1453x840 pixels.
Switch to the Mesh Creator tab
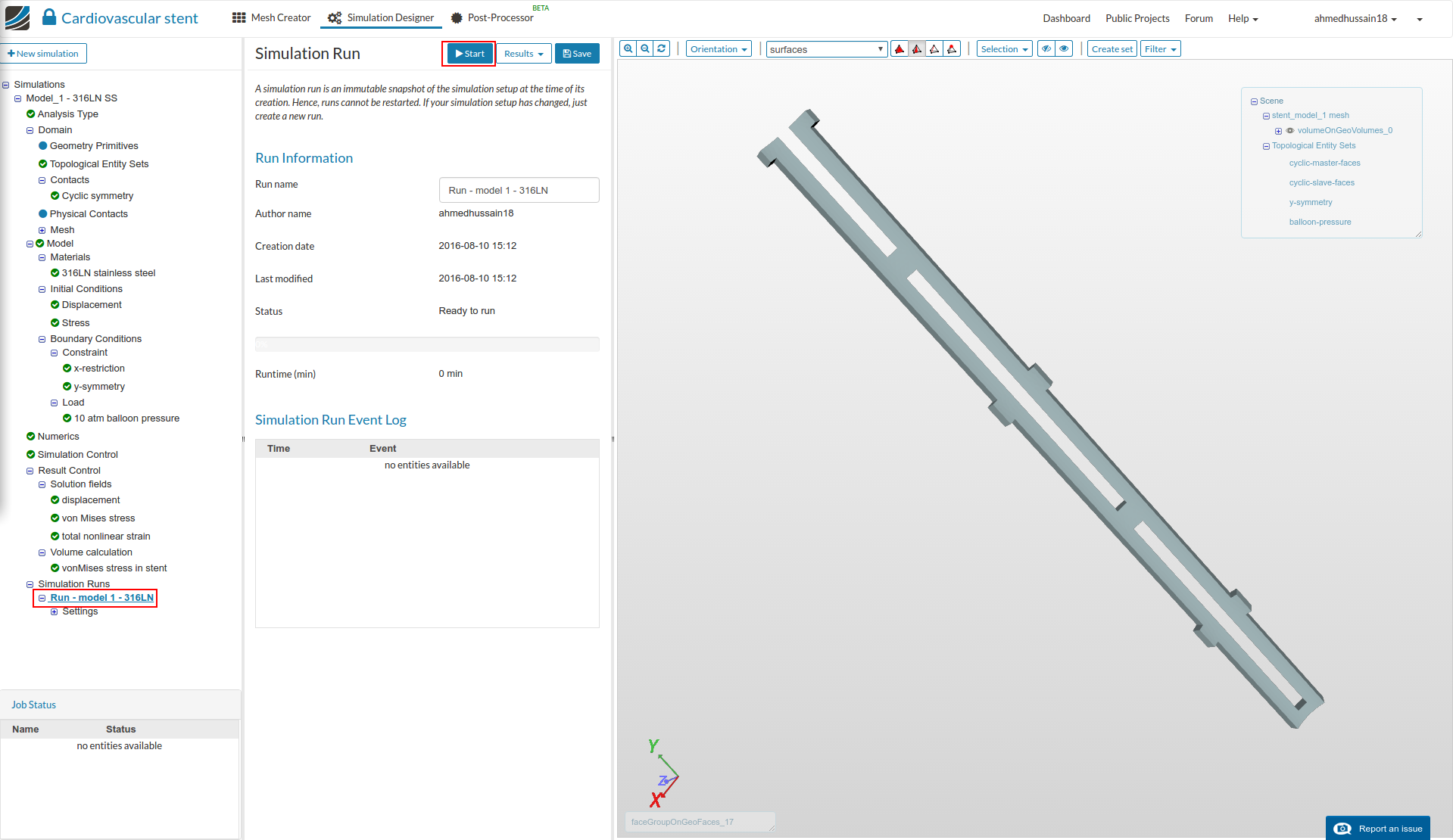coord(272,18)
